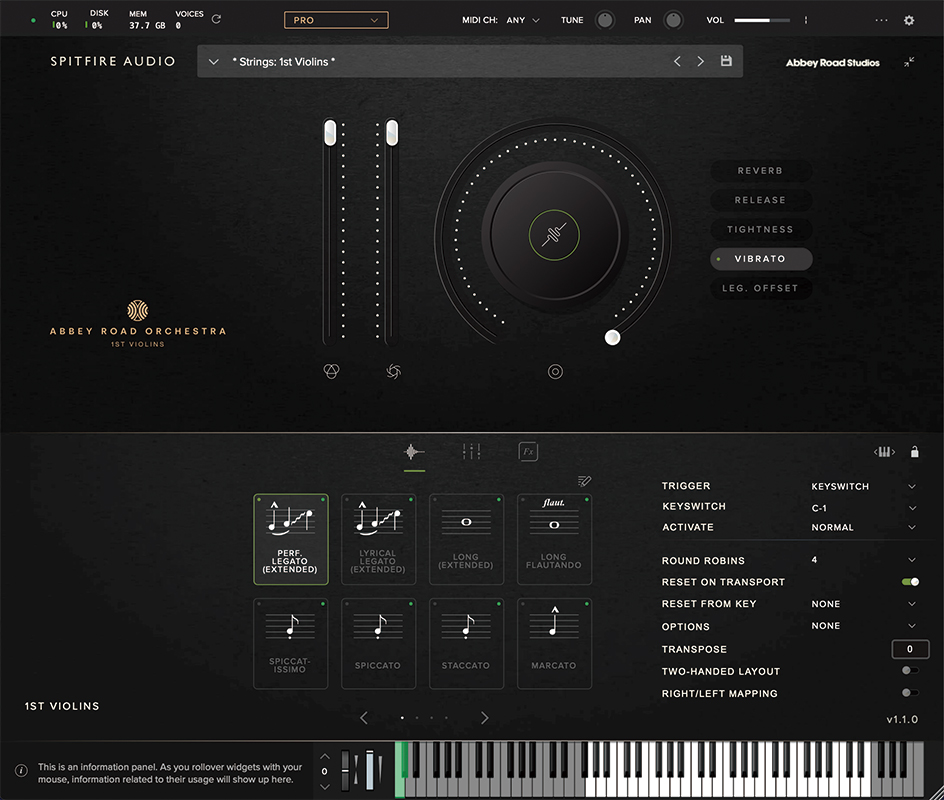Viewport: 944px width, 800px height.
Task: Click the info icon in the information panel
Action: coord(21,771)
